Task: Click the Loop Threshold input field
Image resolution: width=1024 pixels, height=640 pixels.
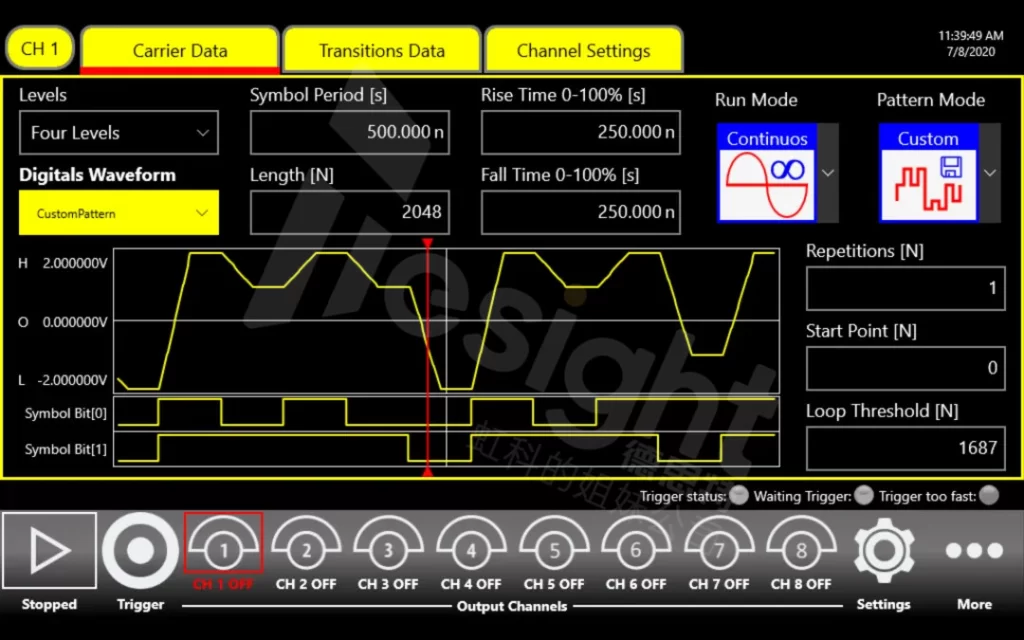Action: coord(904,448)
